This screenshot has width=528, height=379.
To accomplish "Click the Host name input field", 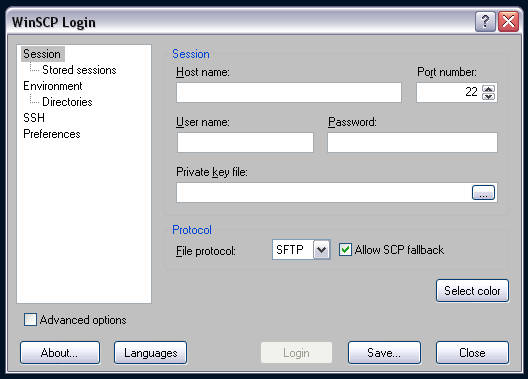I will [289, 92].
